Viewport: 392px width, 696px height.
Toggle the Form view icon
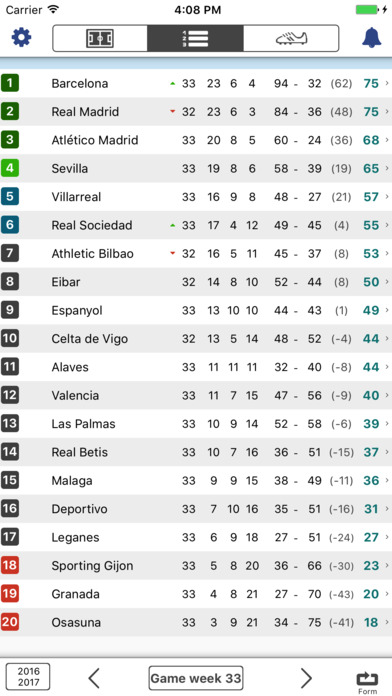coord(367,683)
